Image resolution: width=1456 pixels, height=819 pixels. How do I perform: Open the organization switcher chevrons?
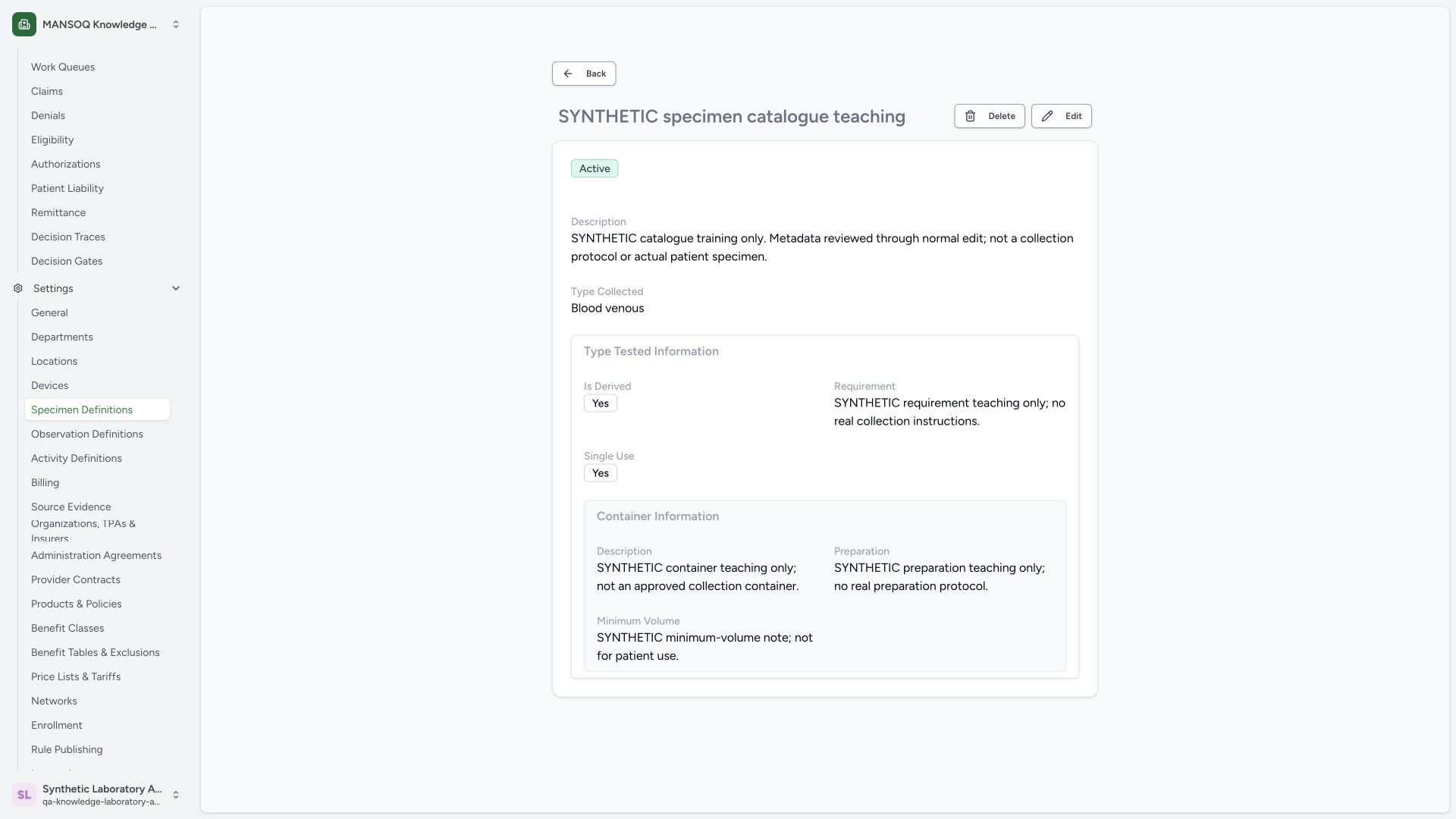tap(176, 24)
